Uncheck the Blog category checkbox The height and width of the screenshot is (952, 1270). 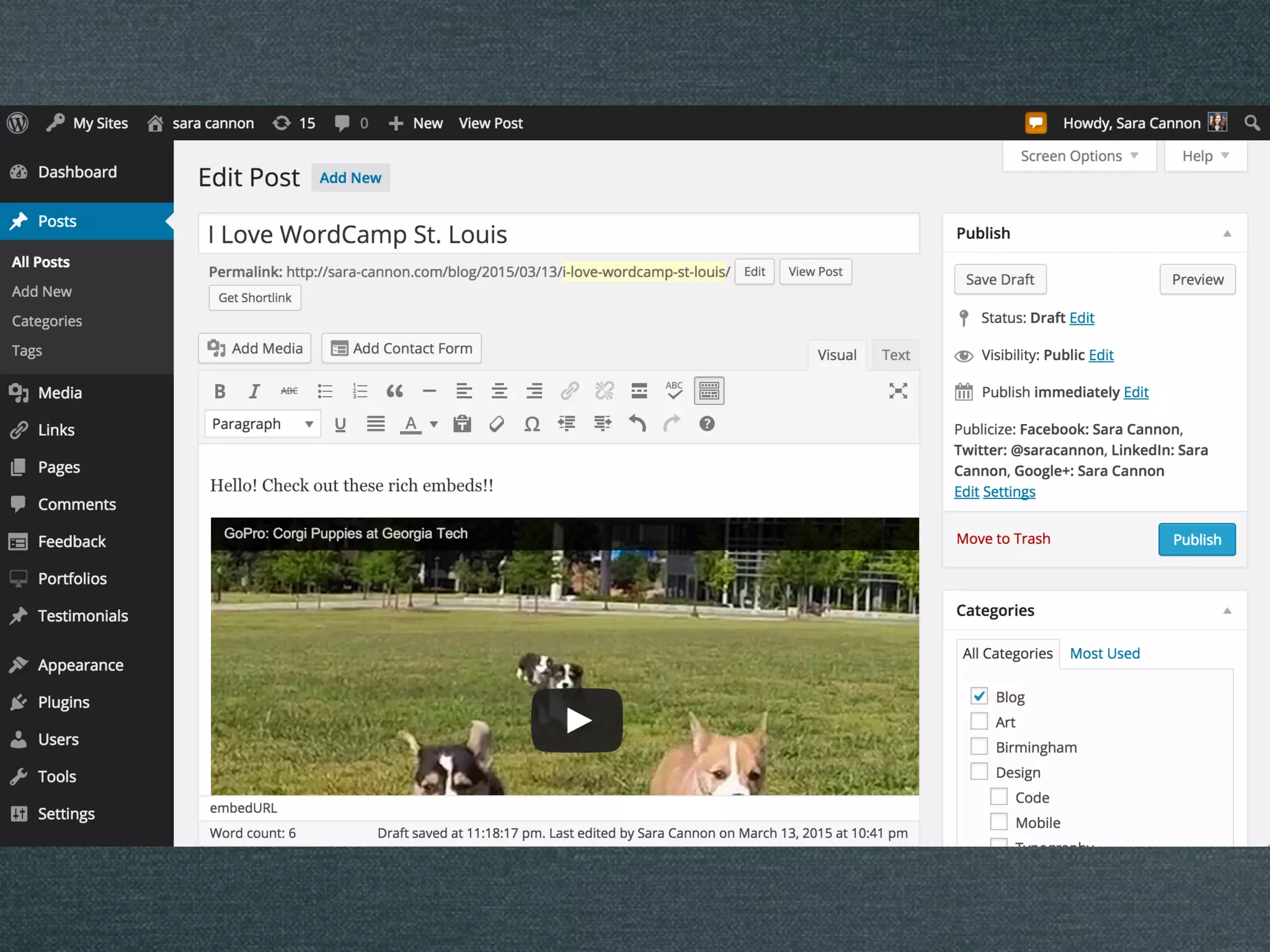click(x=979, y=696)
